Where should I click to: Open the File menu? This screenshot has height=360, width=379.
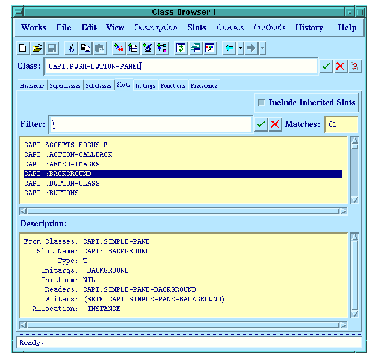coord(64,27)
